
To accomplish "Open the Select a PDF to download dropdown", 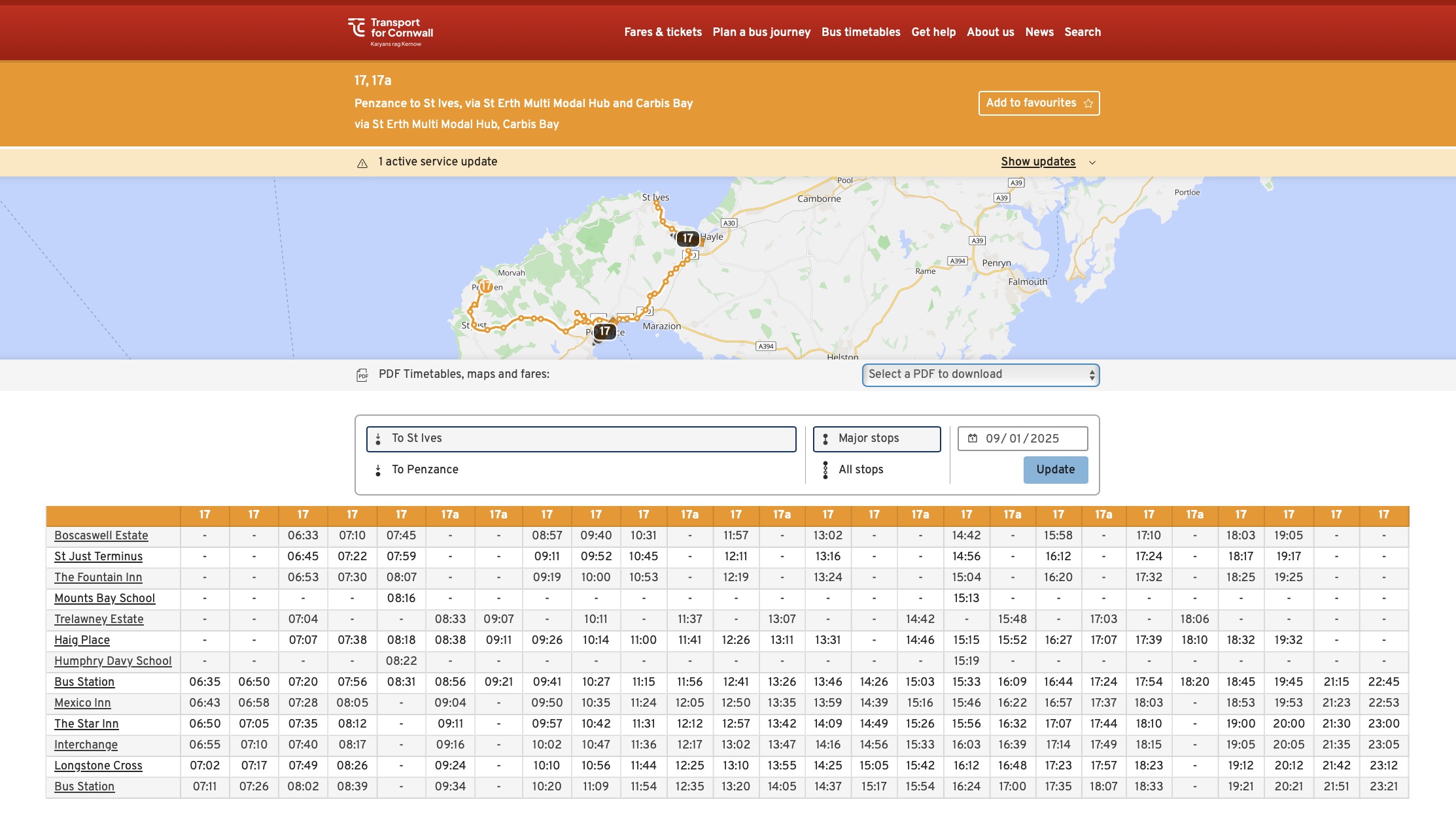I will pos(980,375).
